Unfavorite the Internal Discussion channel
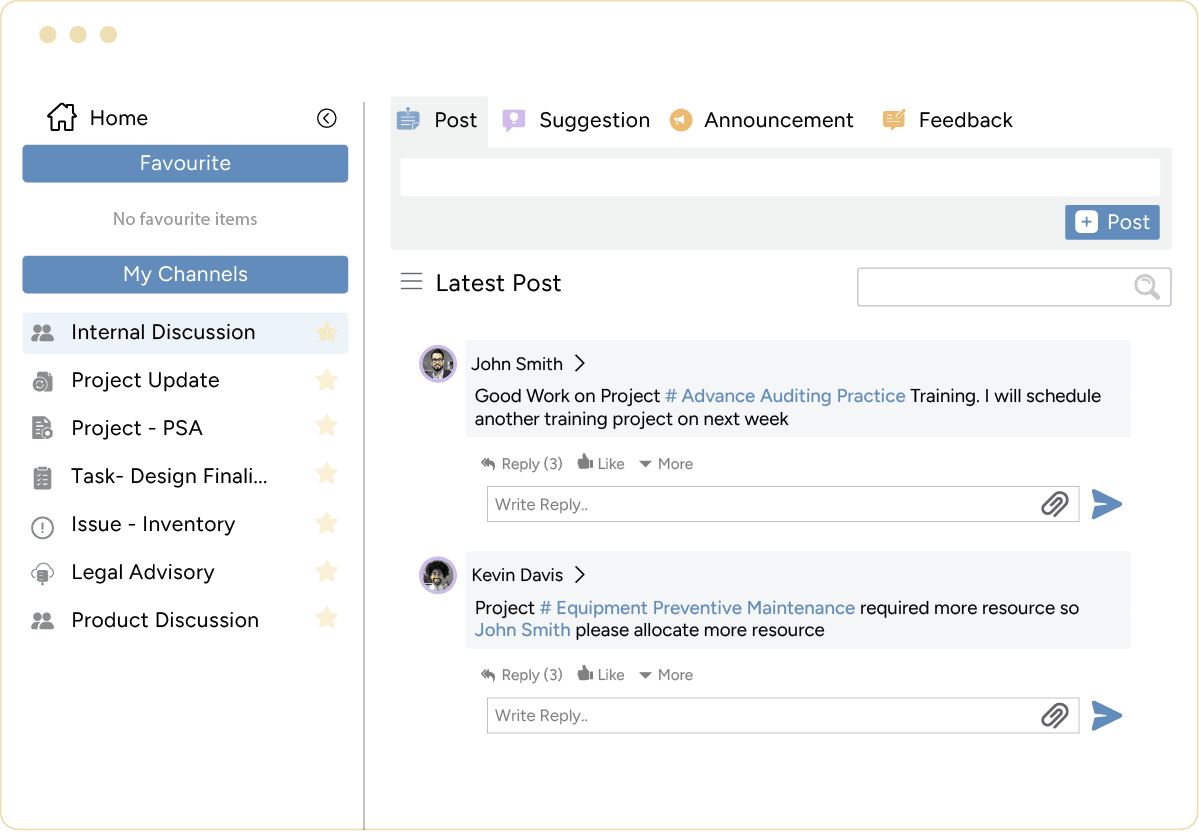The image size is (1199, 837). tap(326, 333)
